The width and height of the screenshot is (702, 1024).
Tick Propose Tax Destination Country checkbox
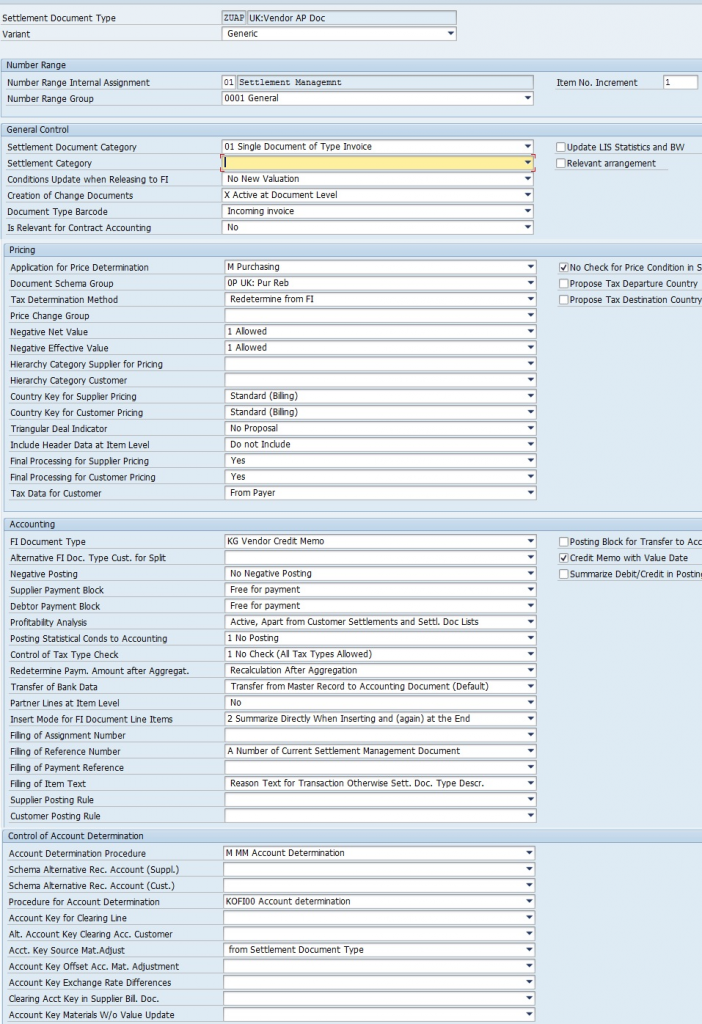click(564, 300)
